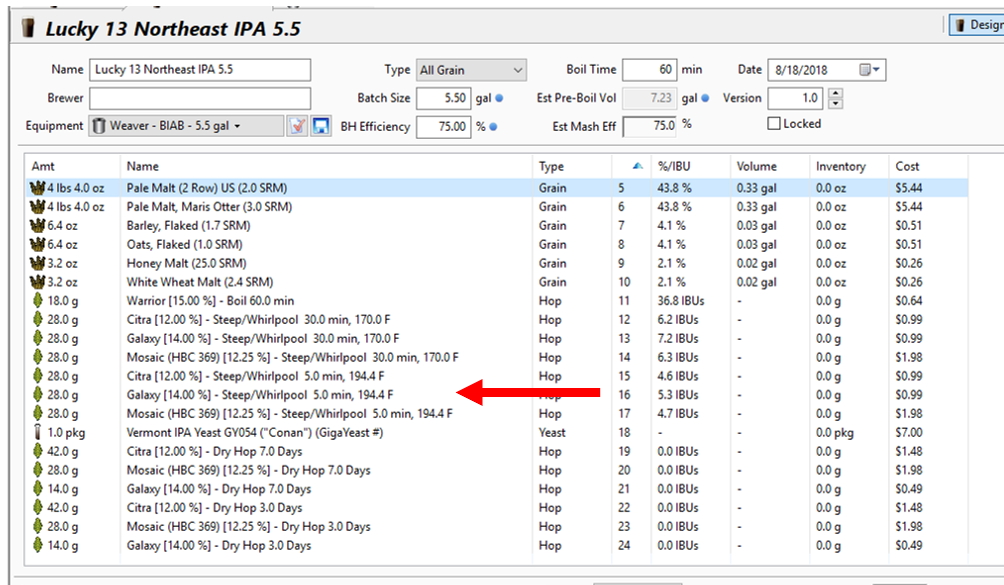Click the '1.0 pkg' amount cell

pyautogui.click(x=66, y=433)
